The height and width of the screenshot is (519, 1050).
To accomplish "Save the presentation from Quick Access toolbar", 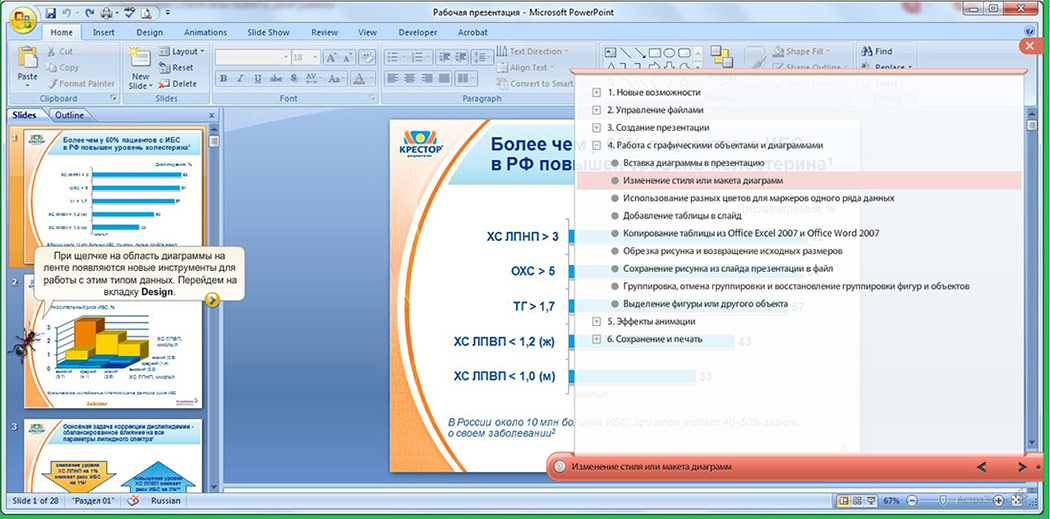I will point(50,14).
